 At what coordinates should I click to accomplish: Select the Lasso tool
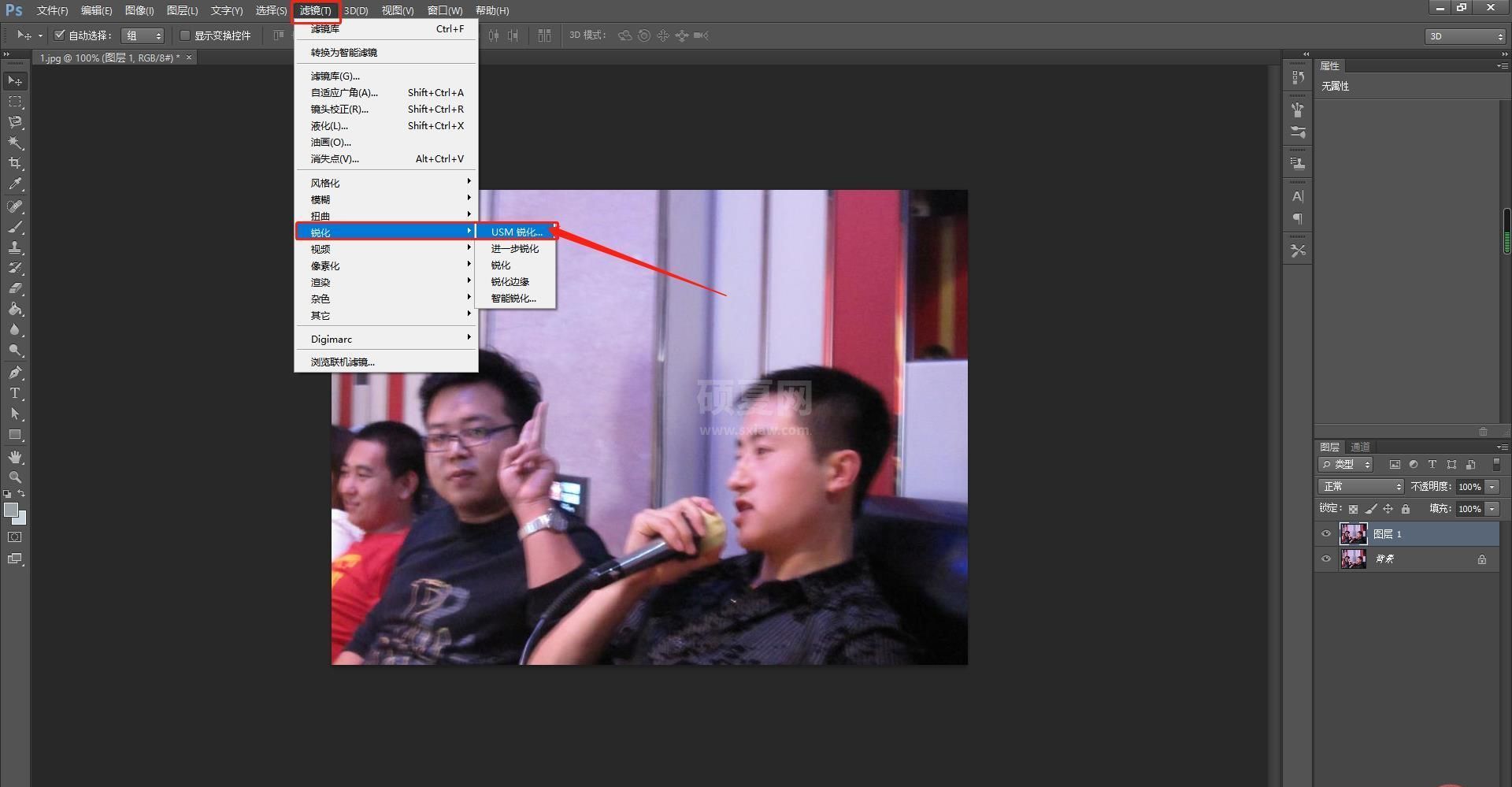[x=15, y=122]
